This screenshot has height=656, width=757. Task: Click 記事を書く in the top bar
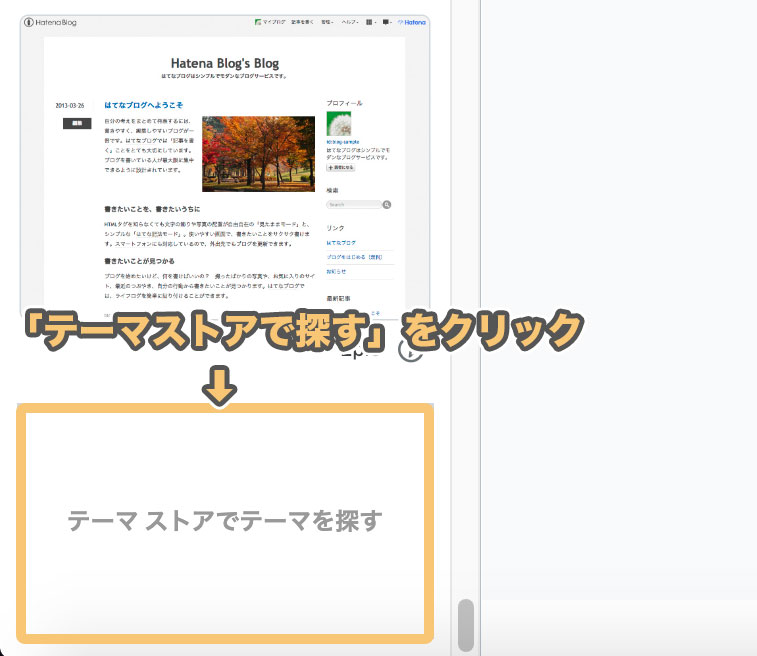301,21
